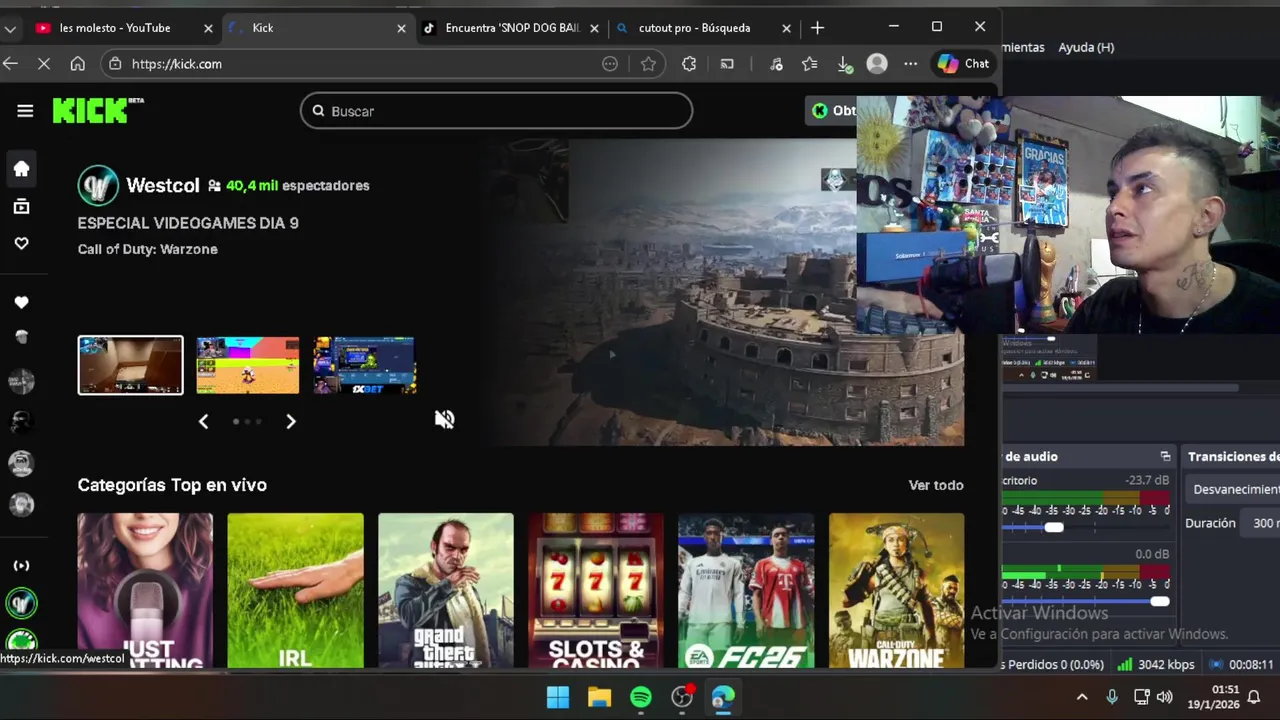1280x720 pixels.
Task: Go back in the browser
Action: (x=10, y=64)
